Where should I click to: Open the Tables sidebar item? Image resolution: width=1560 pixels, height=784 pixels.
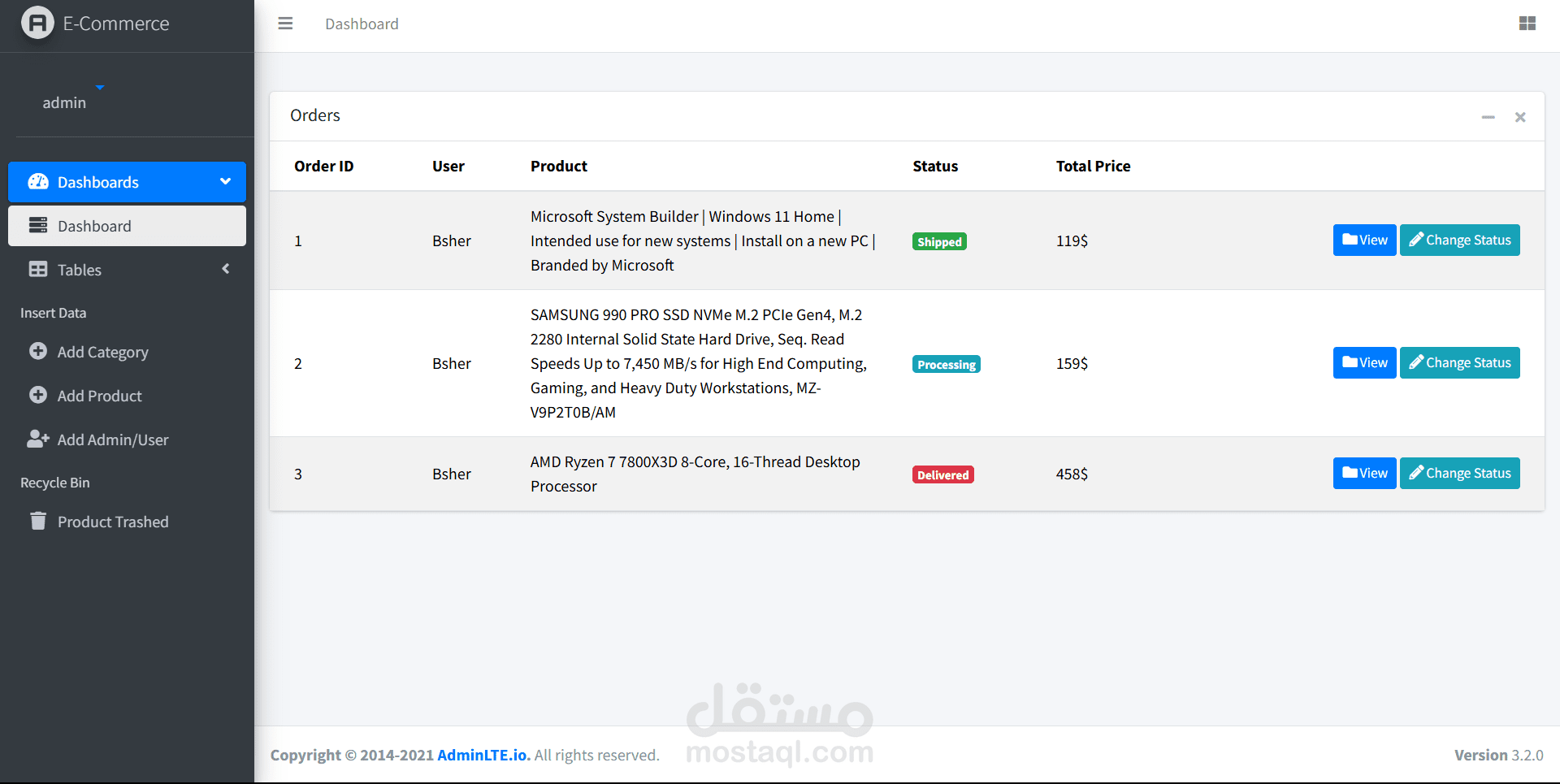coord(127,270)
